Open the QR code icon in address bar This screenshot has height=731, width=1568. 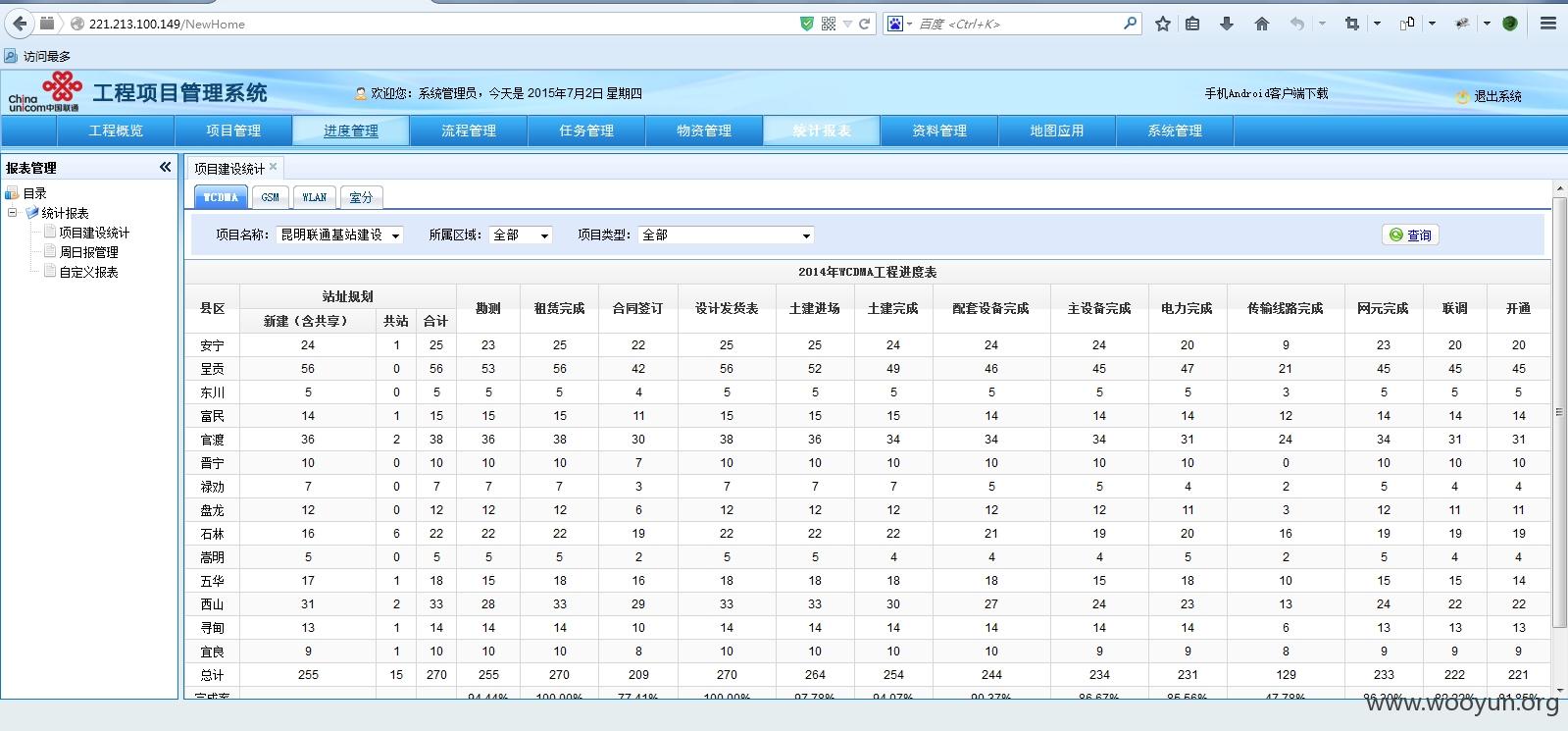tap(829, 24)
